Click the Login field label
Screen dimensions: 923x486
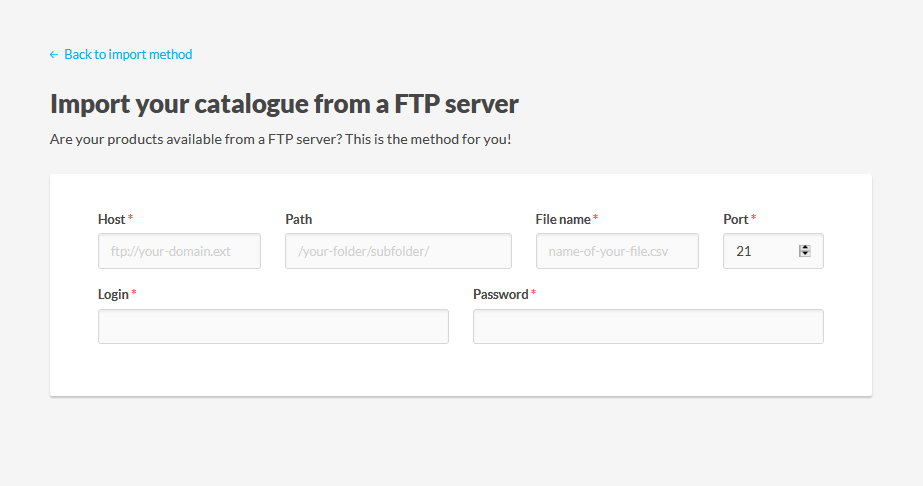coord(113,295)
